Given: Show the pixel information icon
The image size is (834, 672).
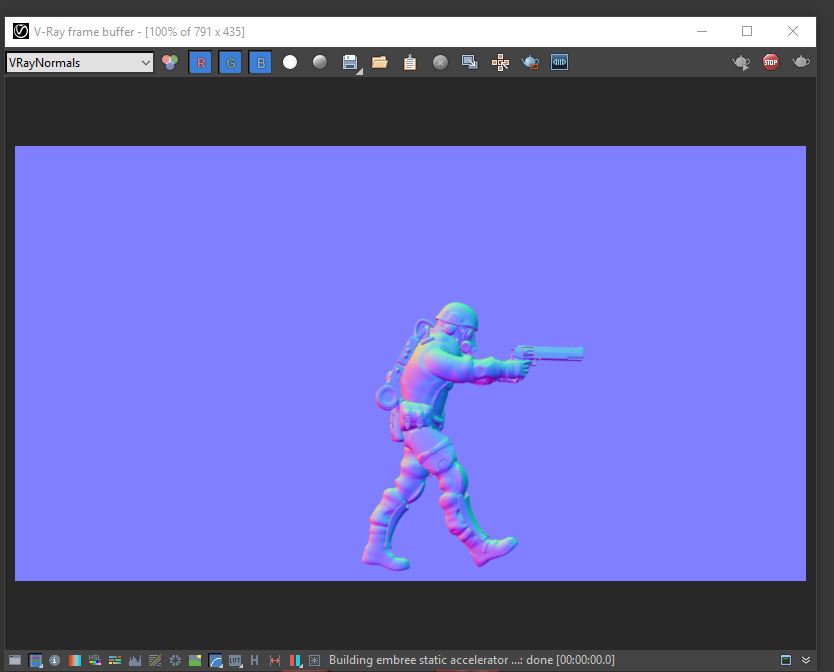Looking at the screenshot, I should [x=54, y=660].
